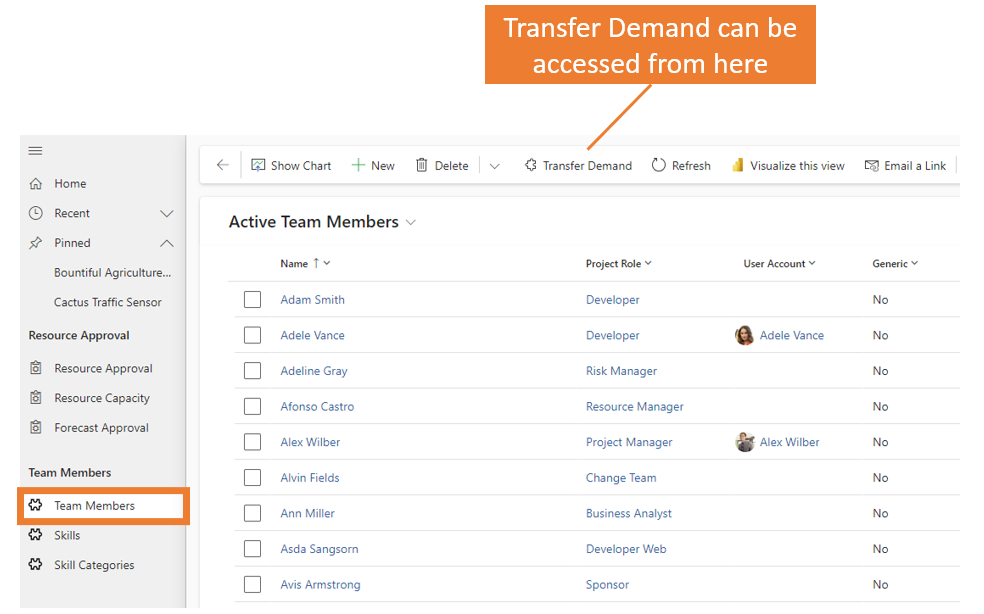This screenshot has width=984, height=614.
Task: Go to Resource Capacity page
Action: pyautogui.click(x=102, y=398)
